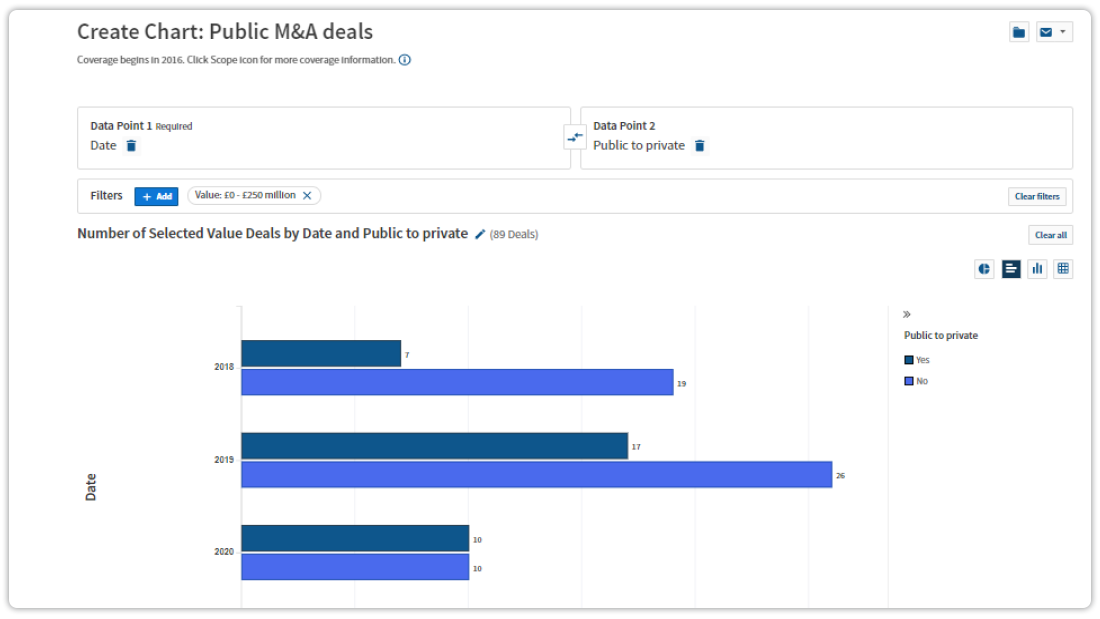
Task: Click the envelope email icon
Action: tap(1046, 32)
